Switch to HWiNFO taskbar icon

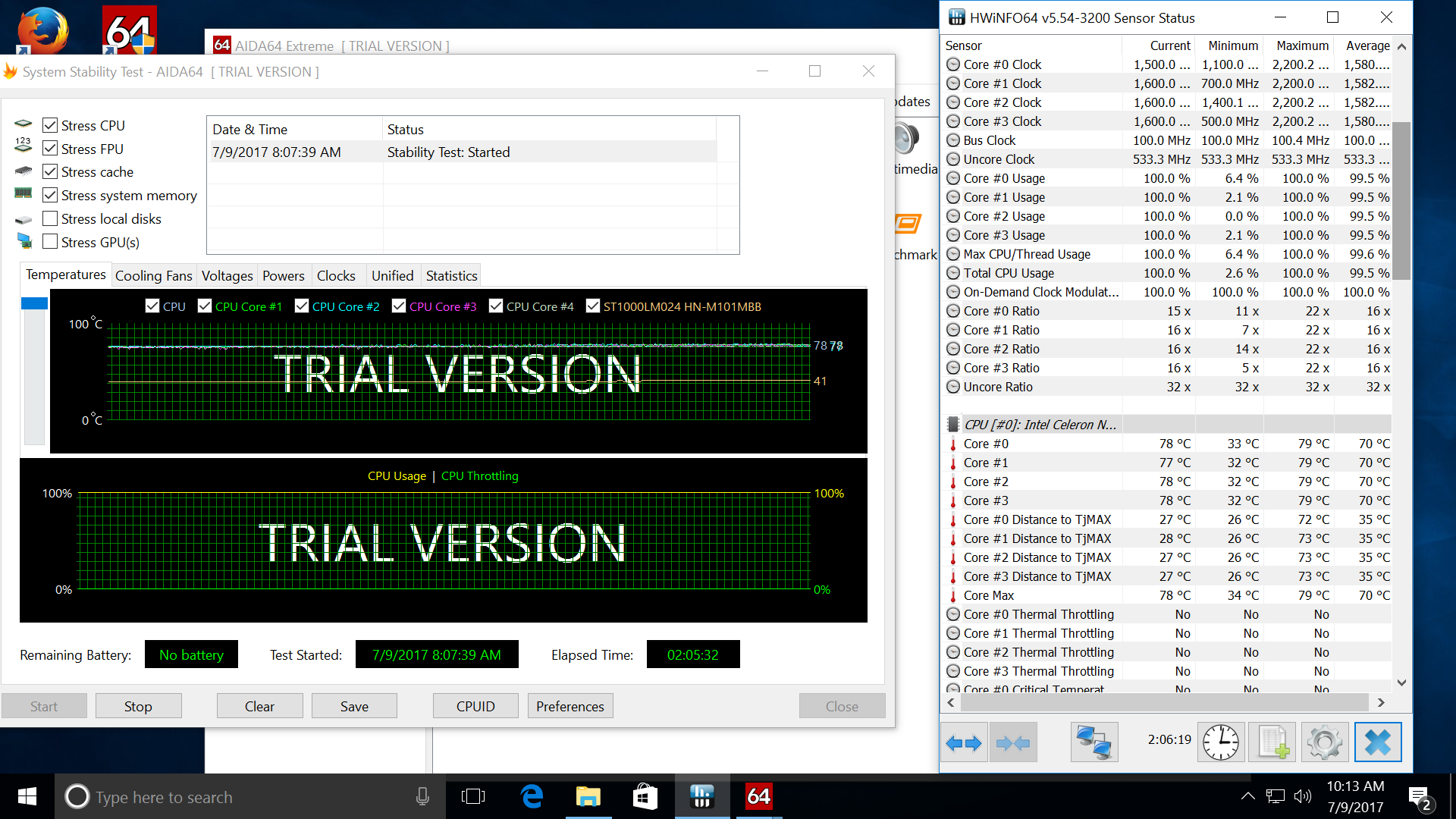702,796
